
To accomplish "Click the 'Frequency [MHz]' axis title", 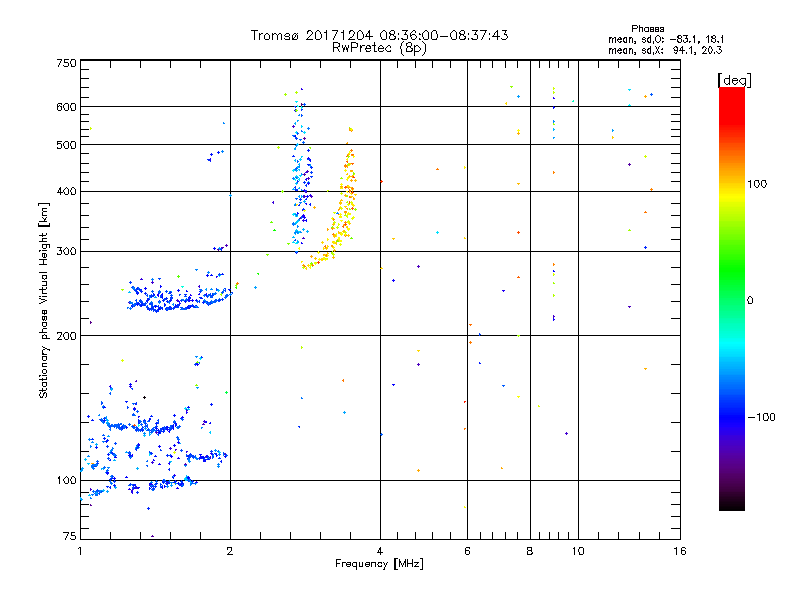I will 379,564.
